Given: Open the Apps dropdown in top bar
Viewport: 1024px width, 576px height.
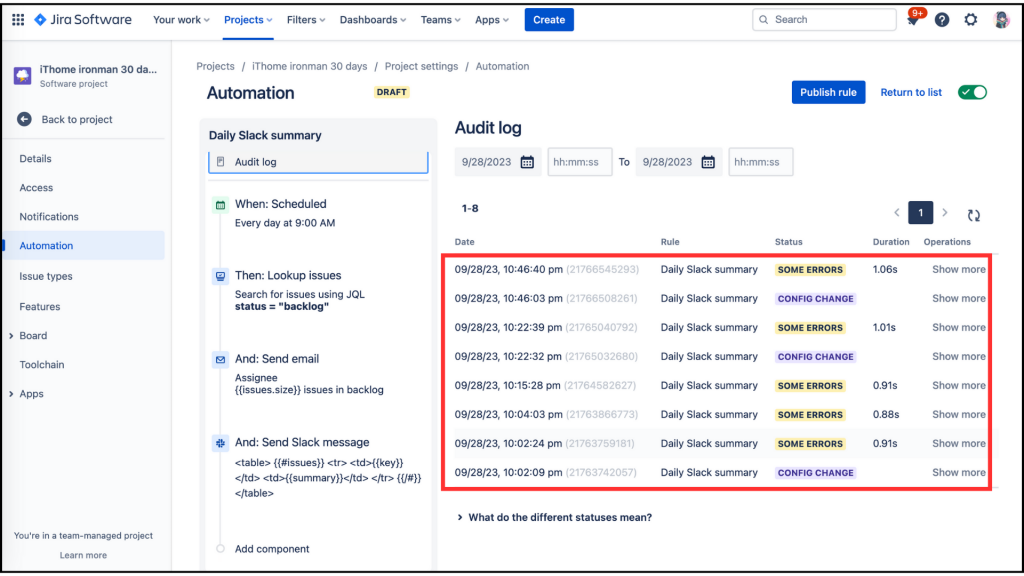Looking at the screenshot, I should (492, 20).
